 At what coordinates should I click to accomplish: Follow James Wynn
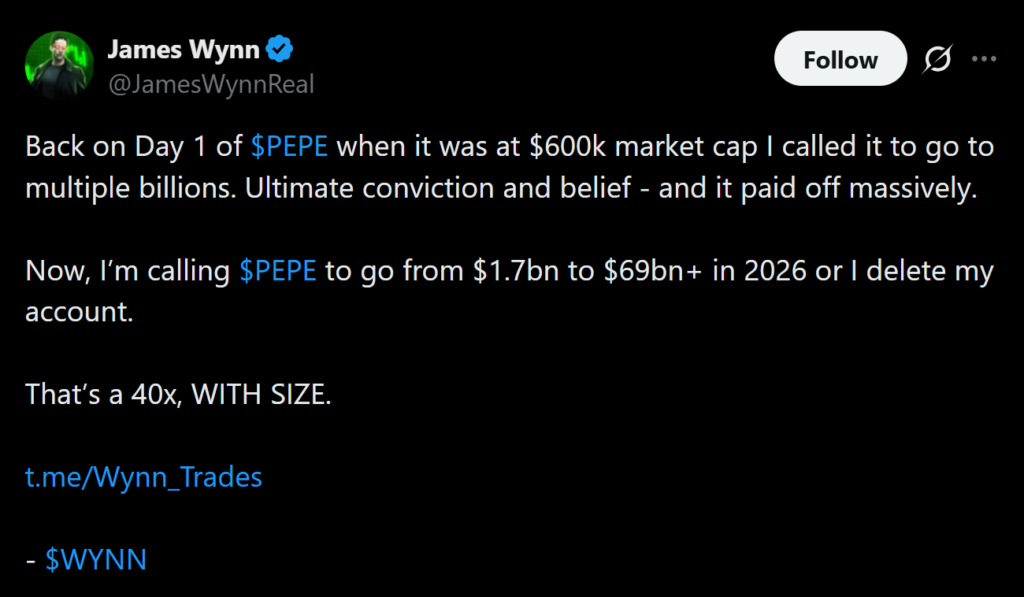[x=839, y=60]
